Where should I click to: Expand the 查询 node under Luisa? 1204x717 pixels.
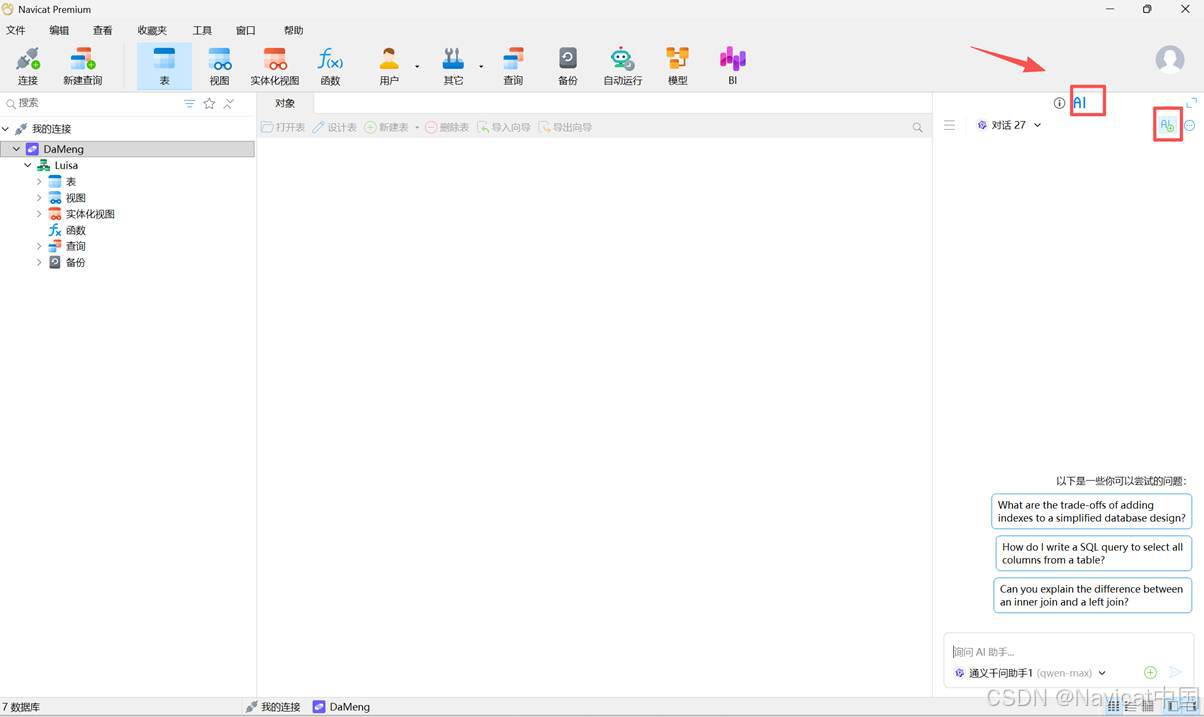(x=39, y=246)
